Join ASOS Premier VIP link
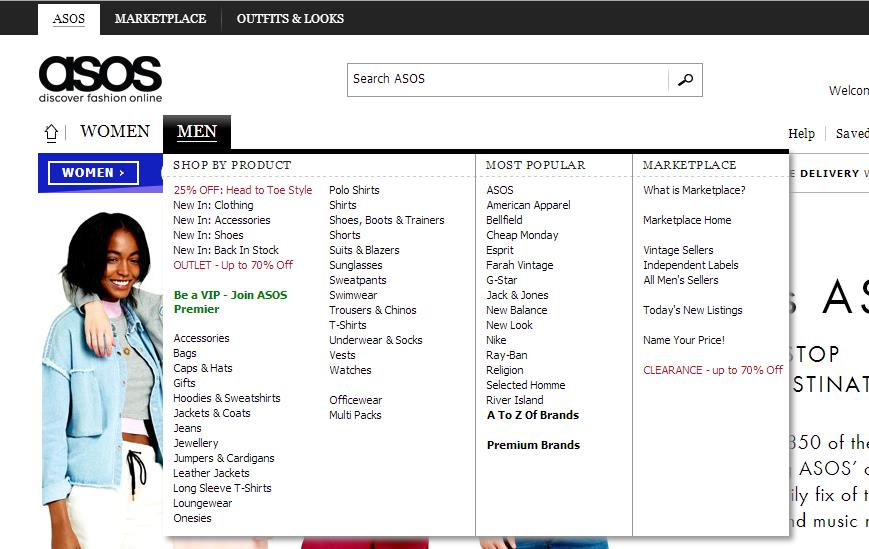The image size is (869, 549). pos(231,302)
